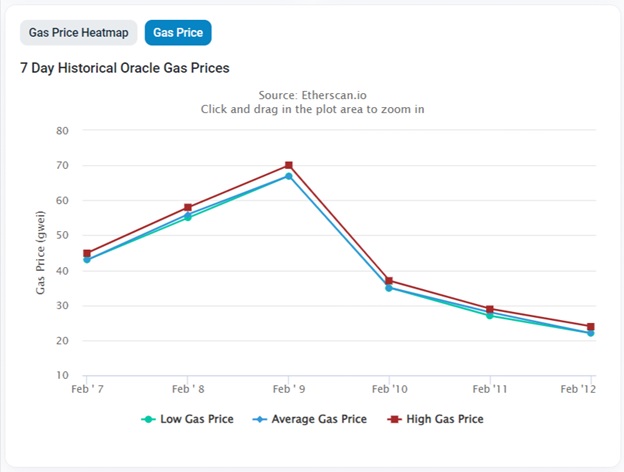Click the High Gas Price point on Feb 8
624x472 pixels.
click(188, 207)
